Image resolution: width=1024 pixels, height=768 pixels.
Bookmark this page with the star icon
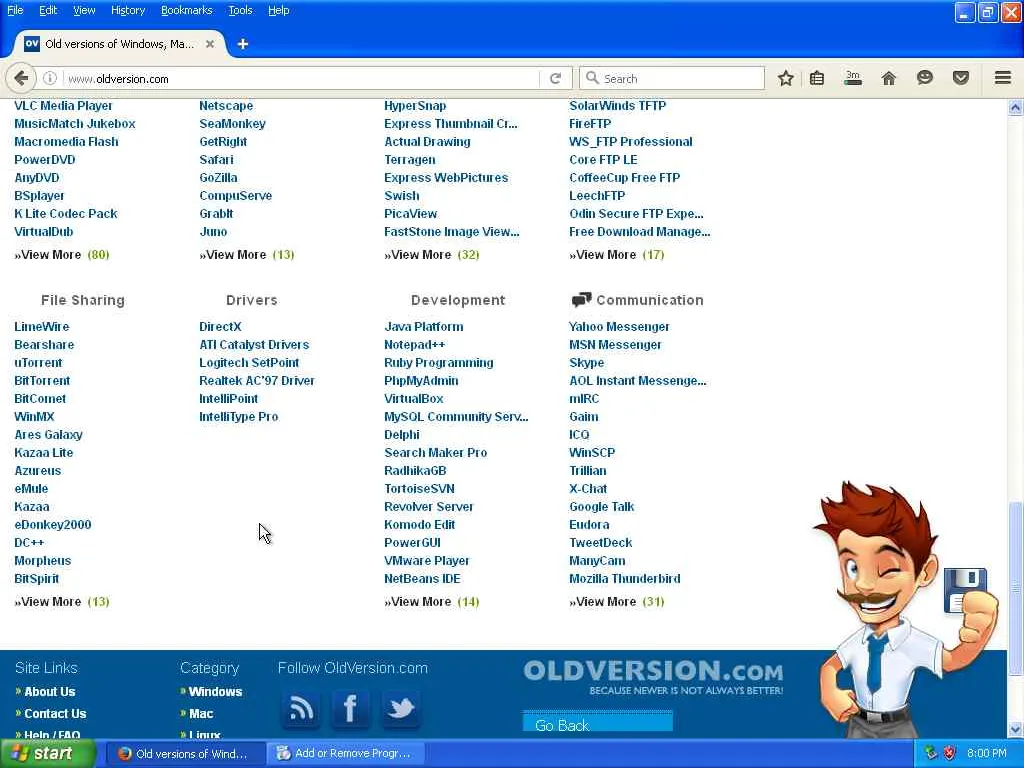coord(786,78)
